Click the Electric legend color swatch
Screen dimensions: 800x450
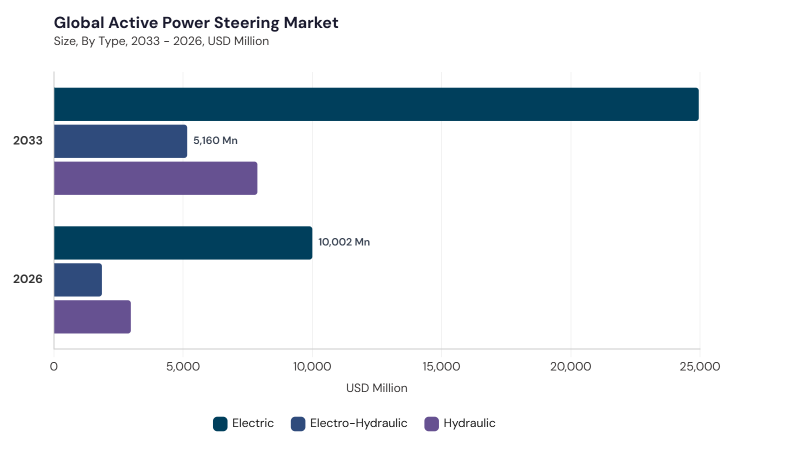click(x=220, y=423)
